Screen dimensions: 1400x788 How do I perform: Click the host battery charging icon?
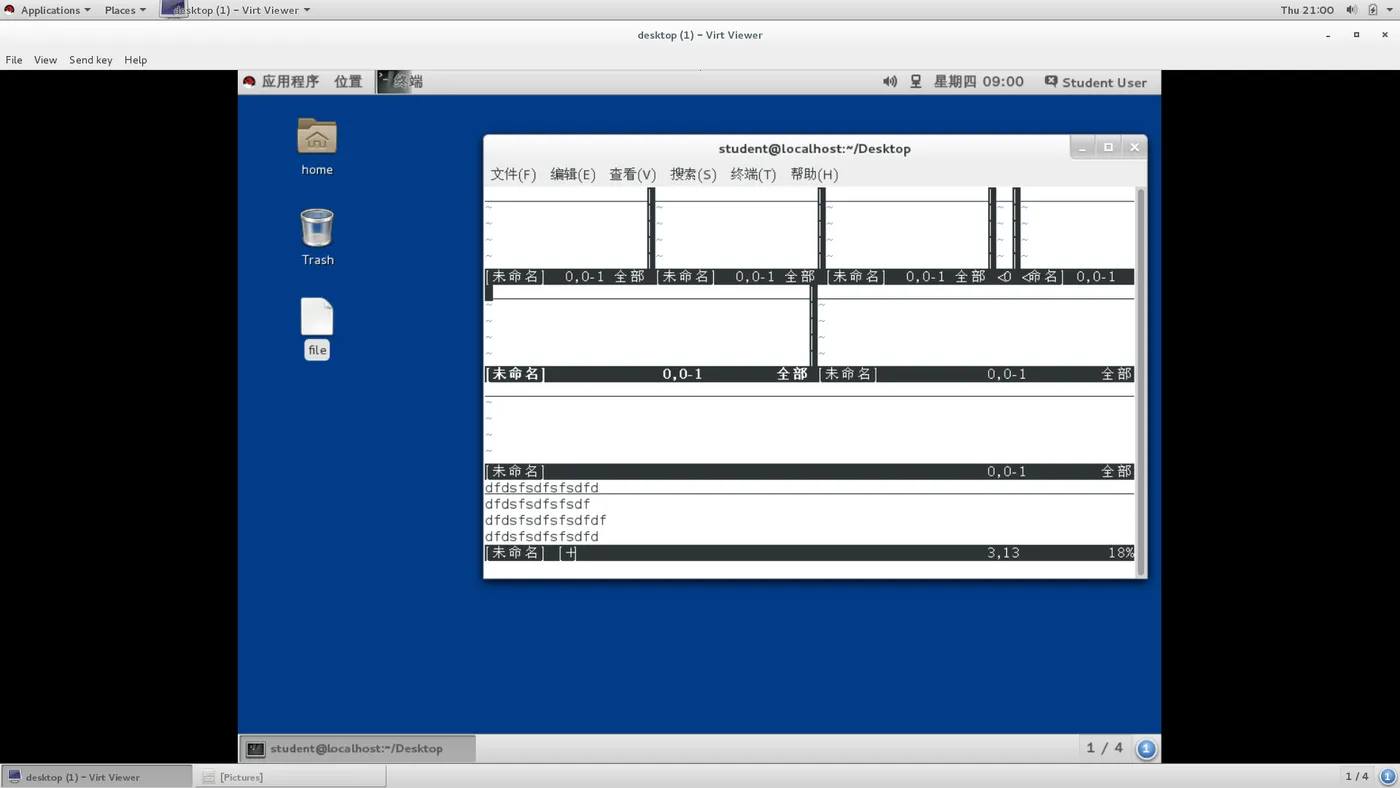1373,10
